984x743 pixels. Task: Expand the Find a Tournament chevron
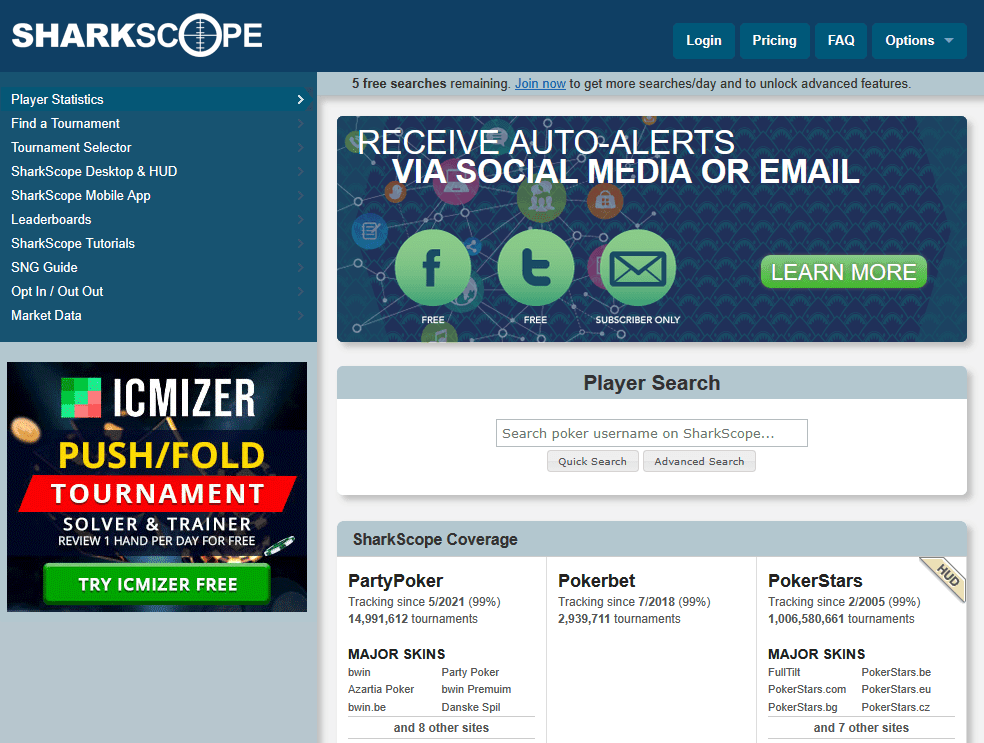click(x=301, y=124)
